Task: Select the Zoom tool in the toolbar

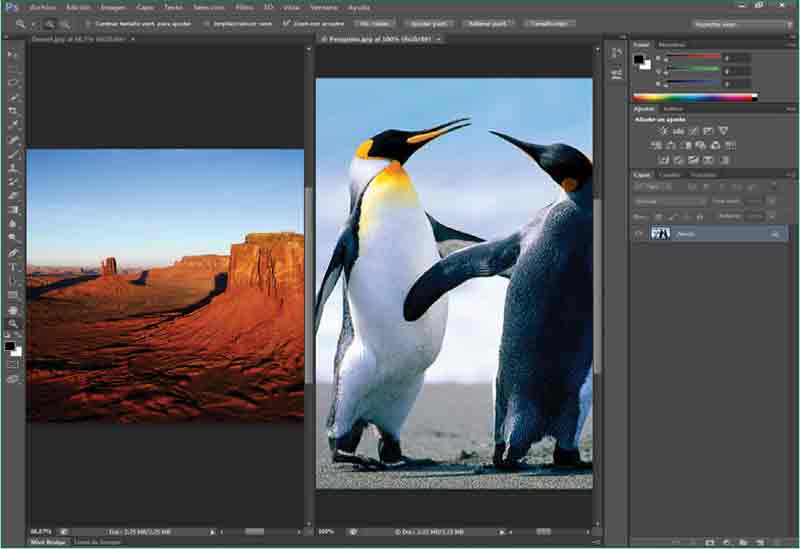Action: click(13, 323)
